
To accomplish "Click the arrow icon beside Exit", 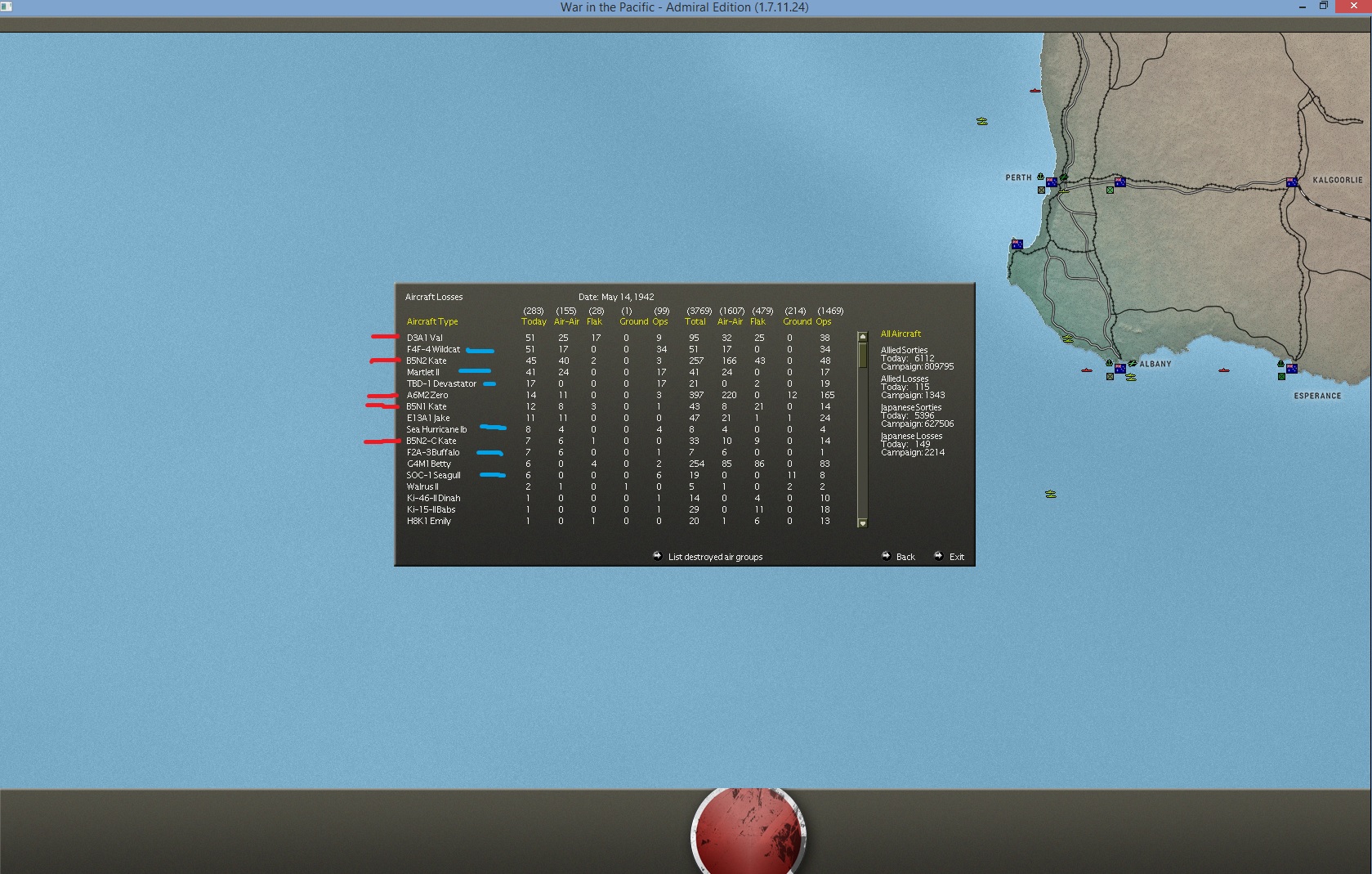I will (x=938, y=556).
